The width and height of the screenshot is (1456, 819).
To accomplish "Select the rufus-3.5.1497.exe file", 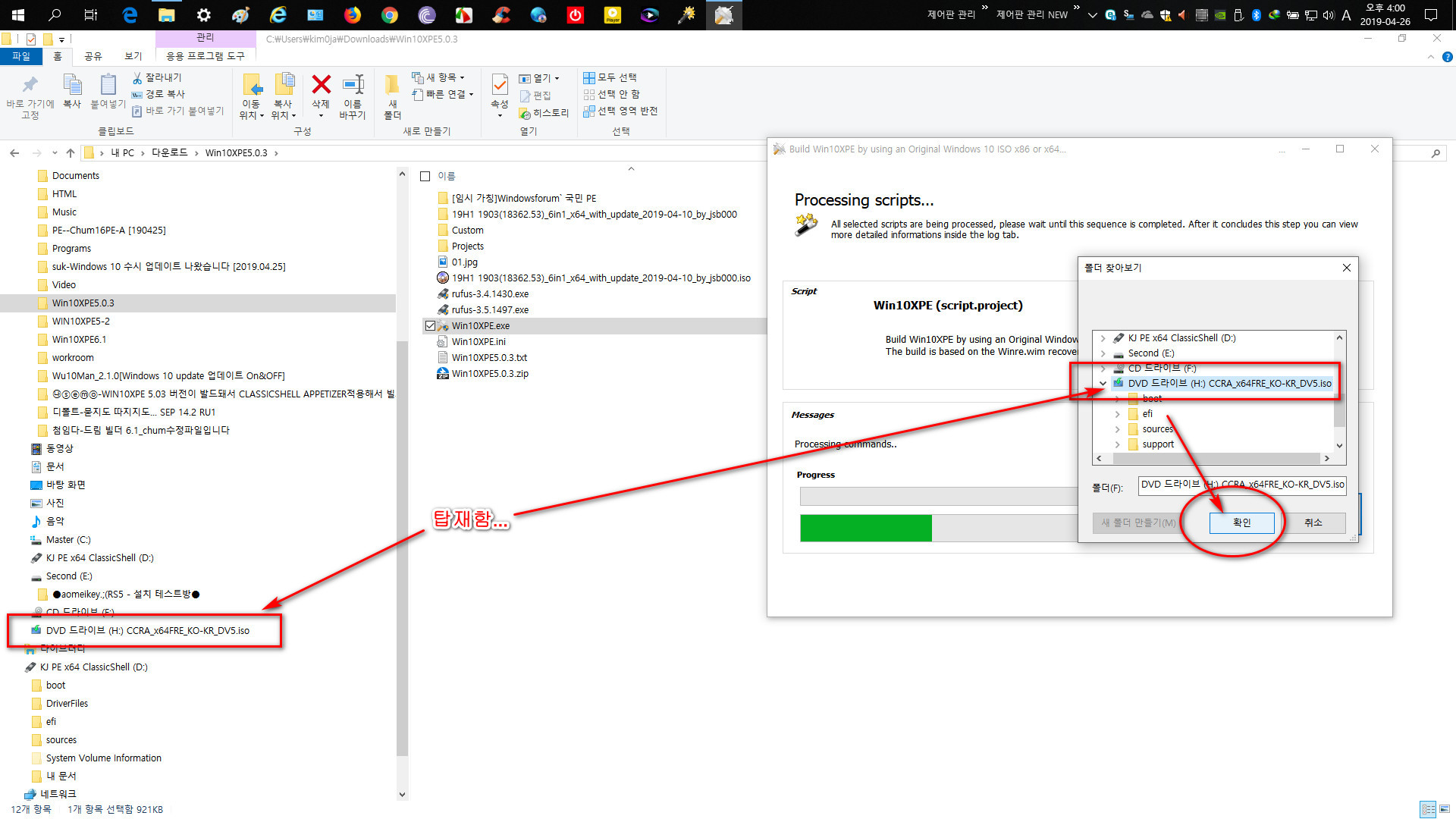I will point(490,309).
